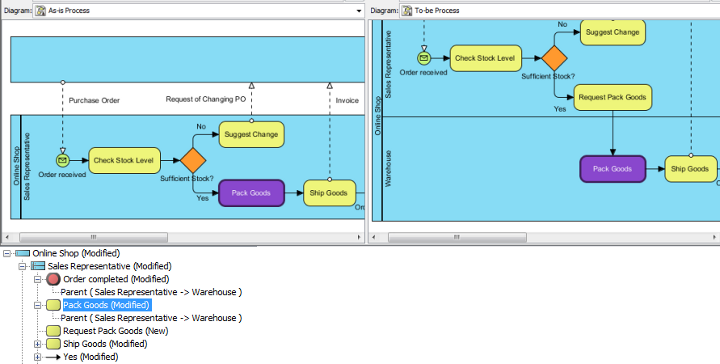Collapse the Online Shop (Modified) tree node
The height and width of the screenshot is (364, 720).
(7, 253)
